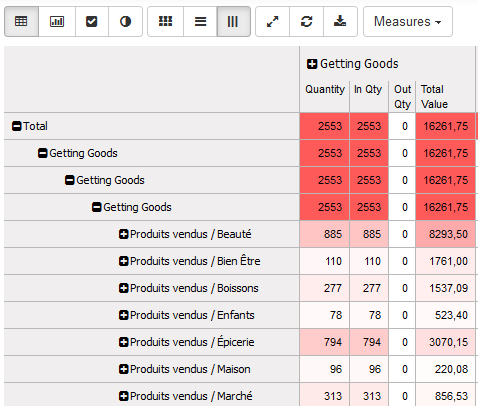
Task: Toggle the half-circle contrast heatmap button
Action: pyautogui.click(x=125, y=21)
